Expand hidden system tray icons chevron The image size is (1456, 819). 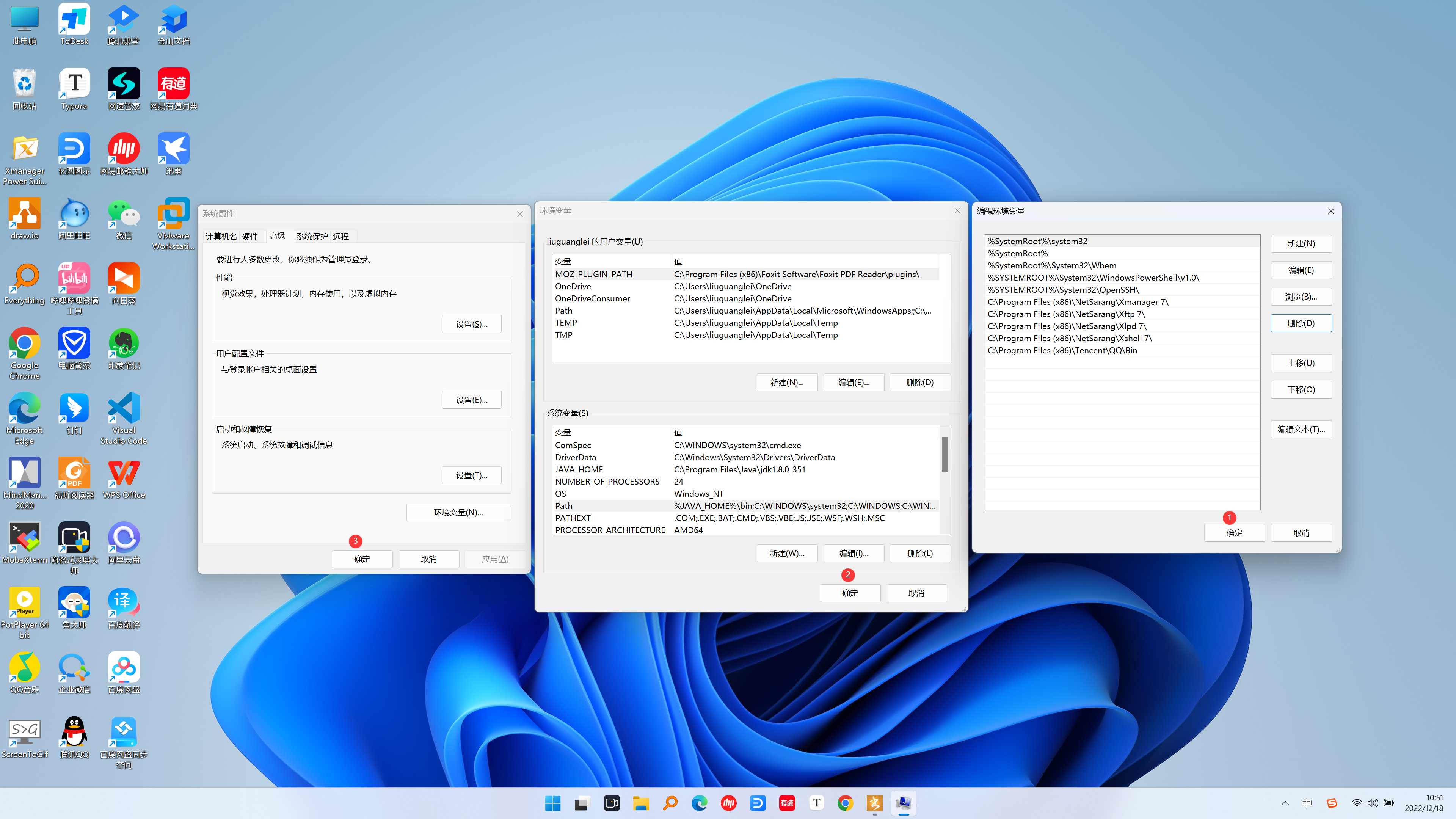(1285, 803)
